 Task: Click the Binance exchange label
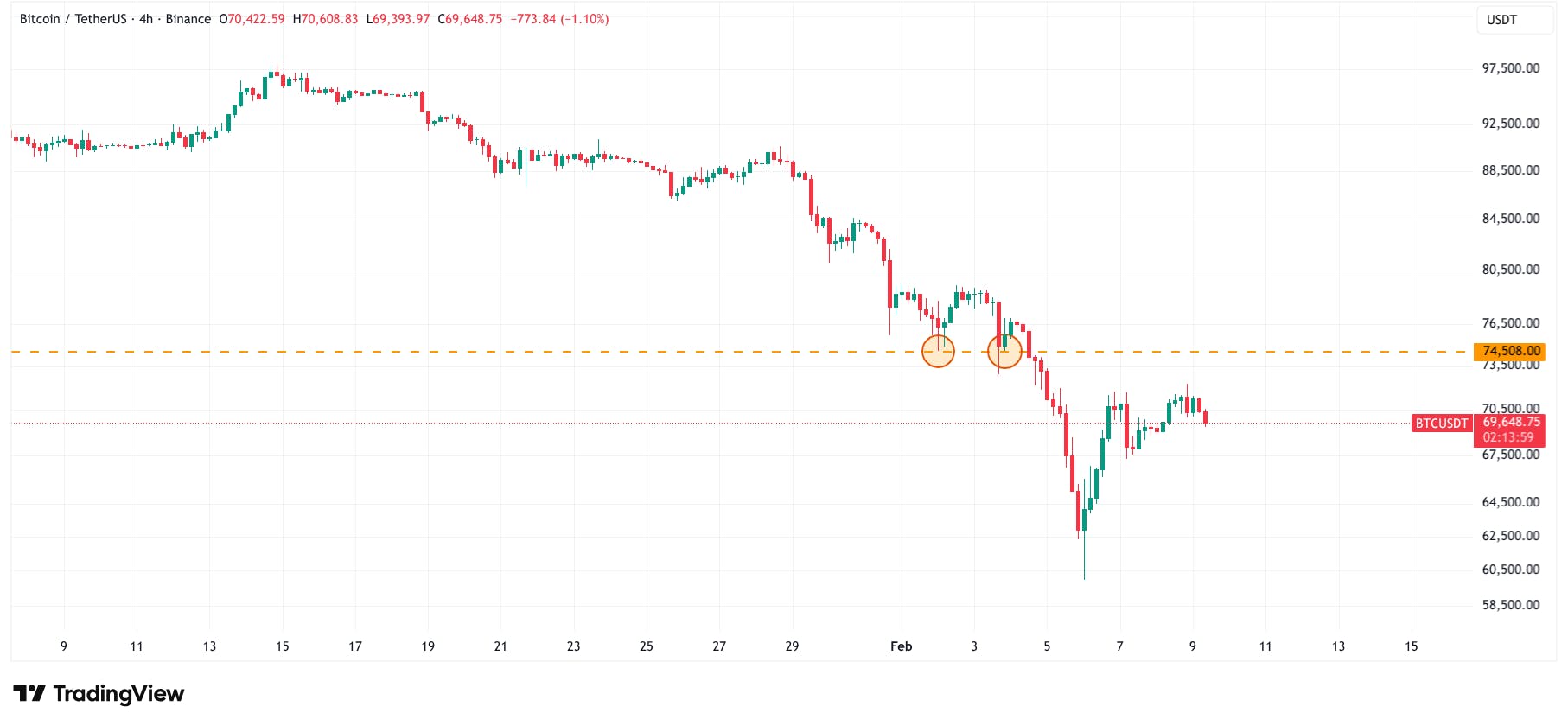coord(188,19)
